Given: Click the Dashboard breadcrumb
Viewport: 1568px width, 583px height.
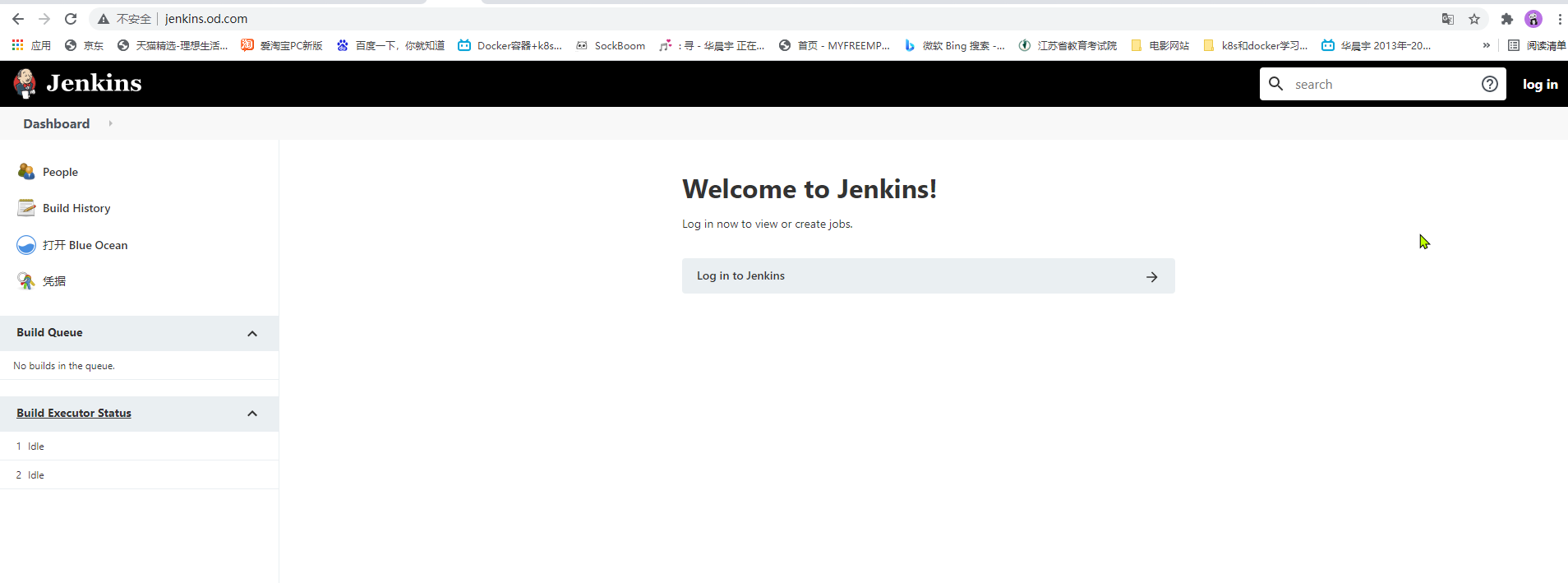Looking at the screenshot, I should click(x=57, y=123).
